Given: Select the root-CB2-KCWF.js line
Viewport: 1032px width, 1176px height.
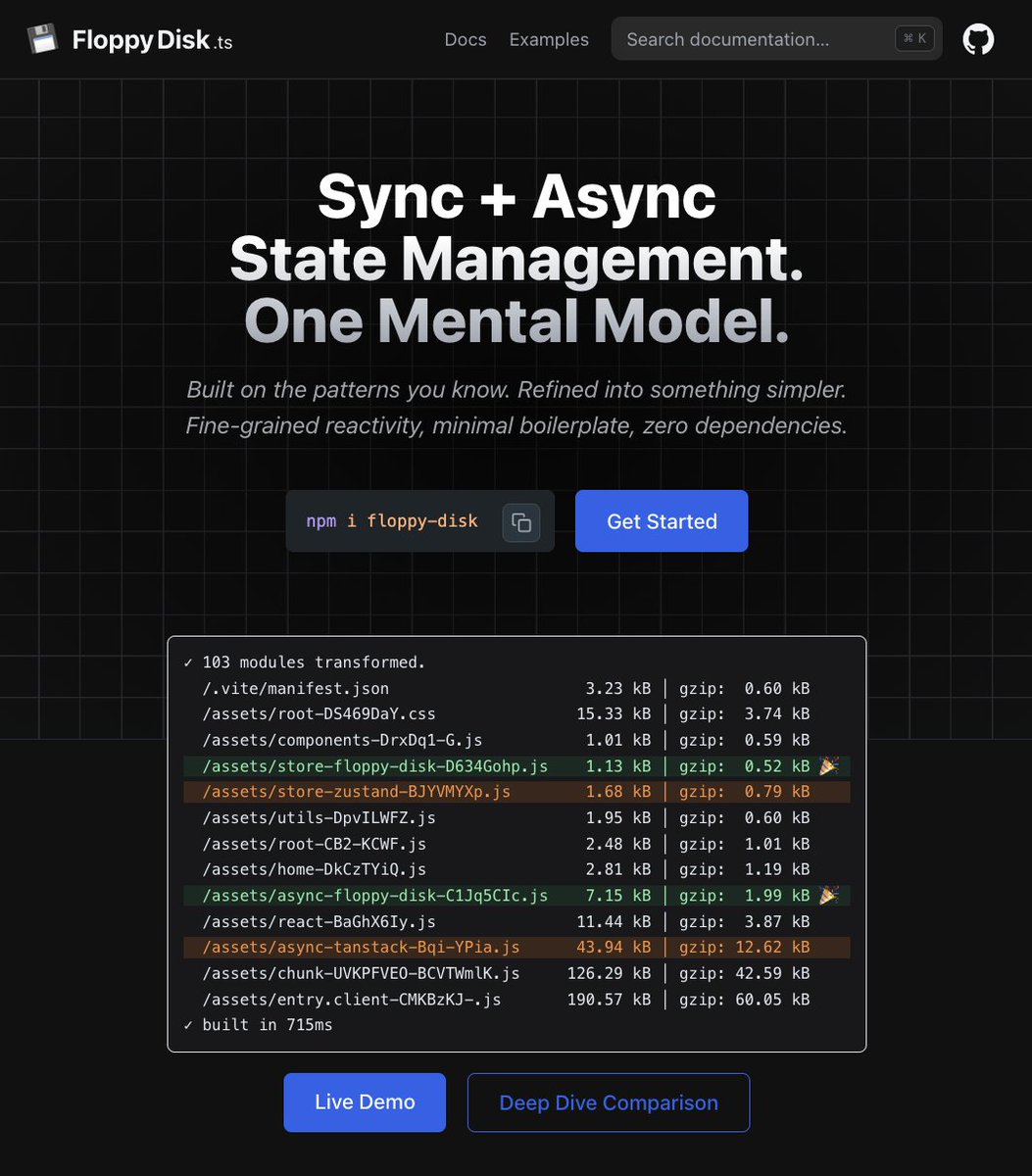Looking at the screenshot, I should click(x=516, y=844).
